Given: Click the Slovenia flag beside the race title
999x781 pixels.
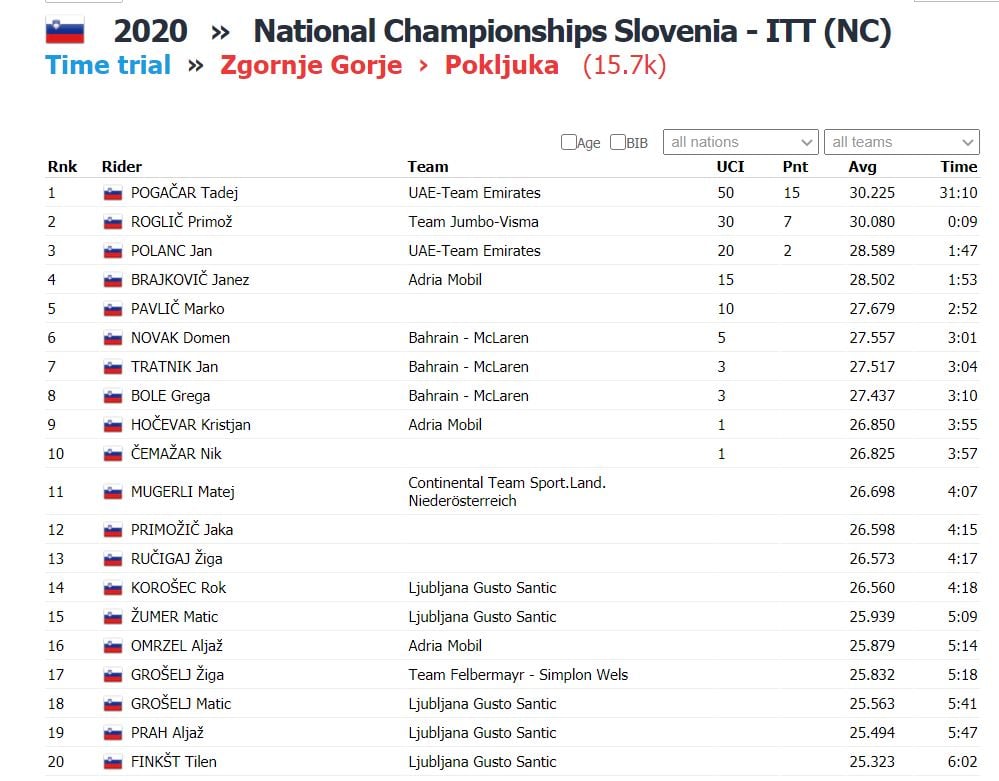Looking at the screenshot, I should coord(65,31).
